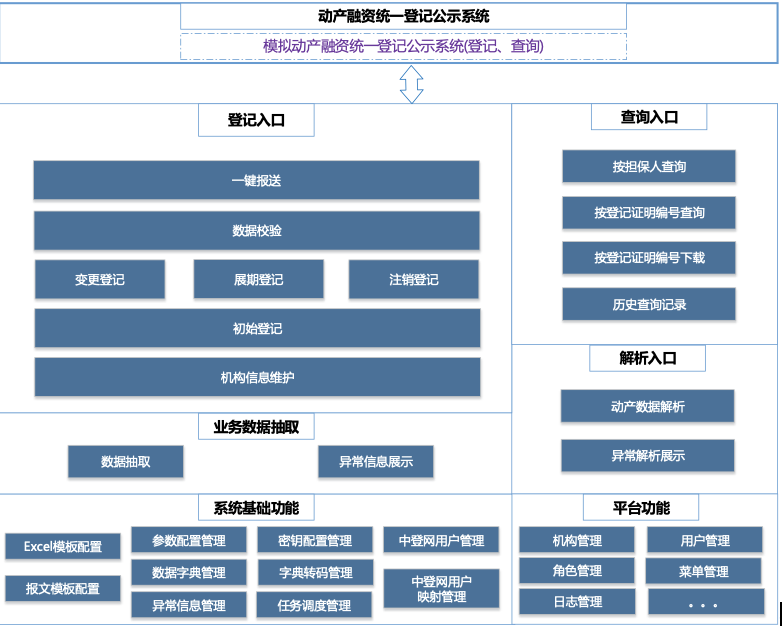The height and width of the screenshot is (628, 782).
Task: Select the 展期登记 box
Action: coord(258,280)
